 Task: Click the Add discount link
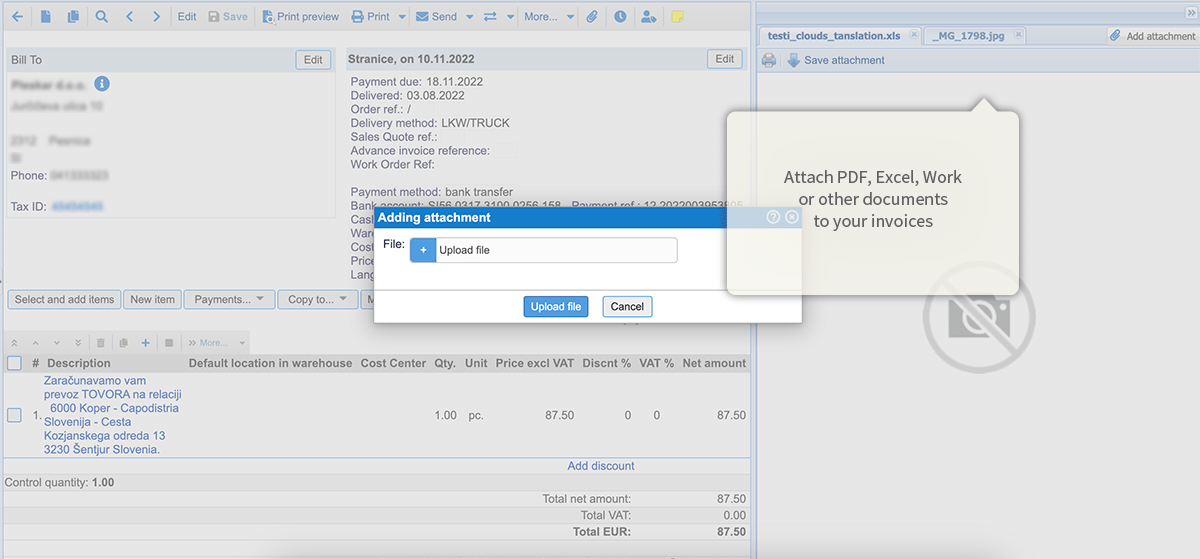pyautogui.click(x=601, y=466)
